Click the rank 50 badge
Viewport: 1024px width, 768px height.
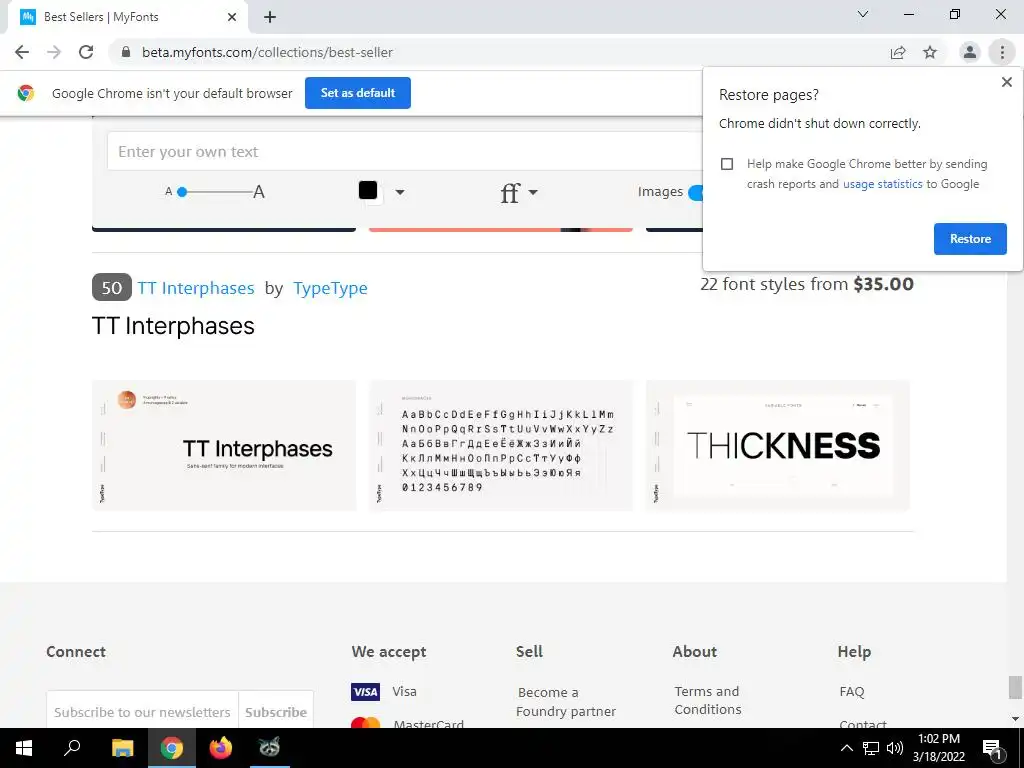pyautogui.click(x=112, y=287)
